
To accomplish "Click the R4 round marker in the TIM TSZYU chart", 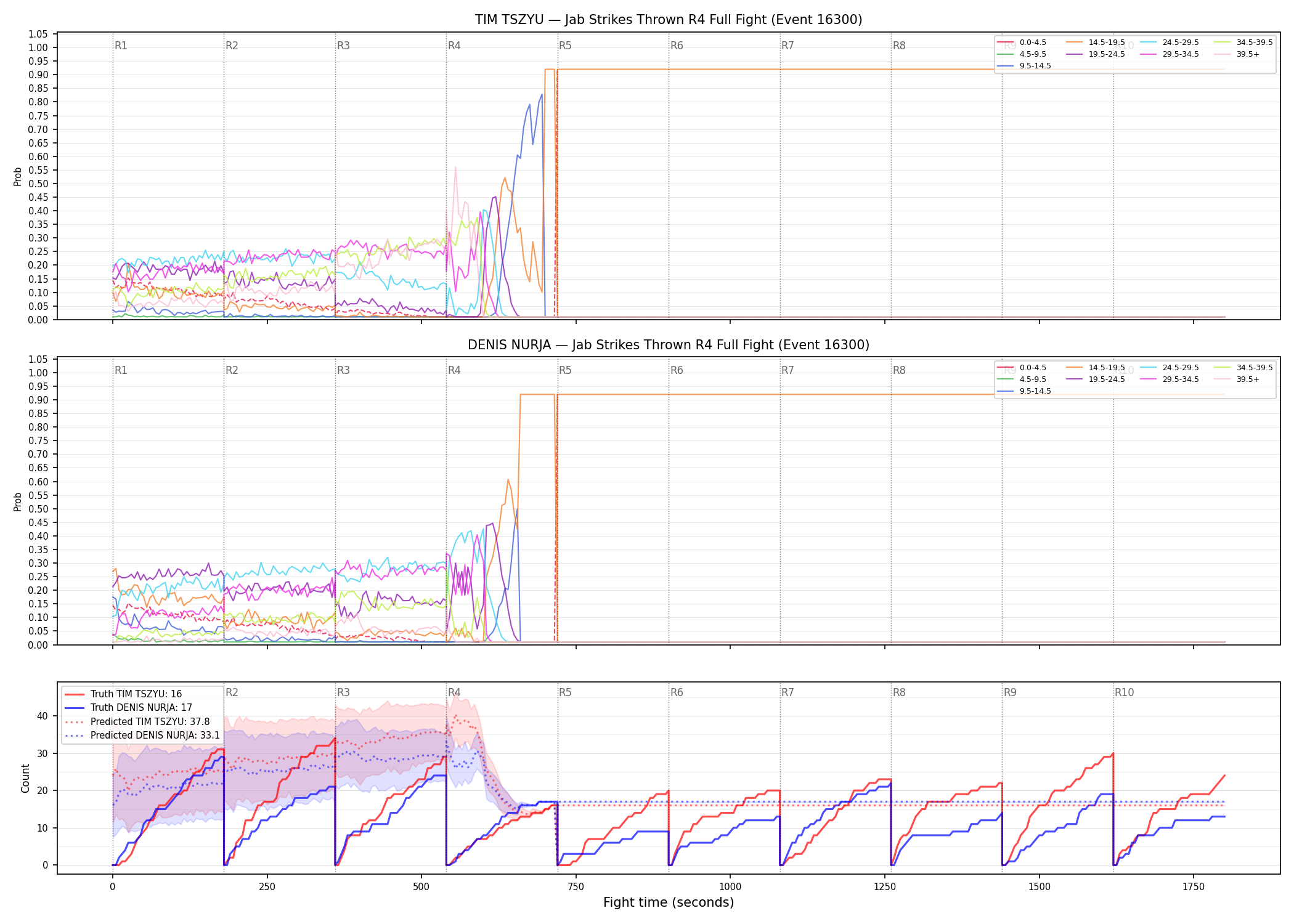I will [x=454, y=46].
